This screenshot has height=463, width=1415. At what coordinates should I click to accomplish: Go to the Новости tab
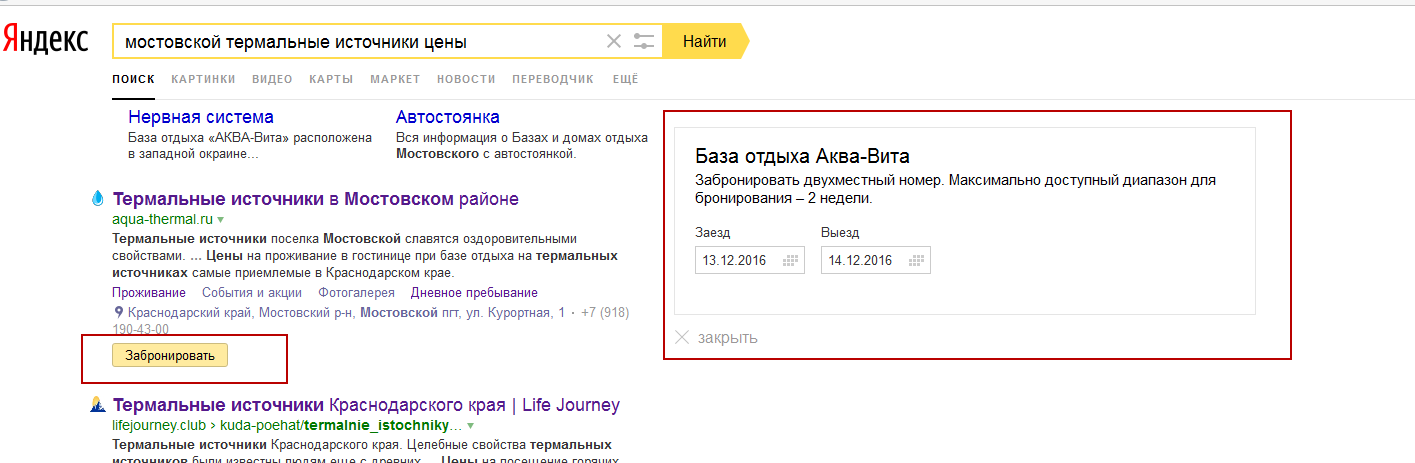(466, 79)
